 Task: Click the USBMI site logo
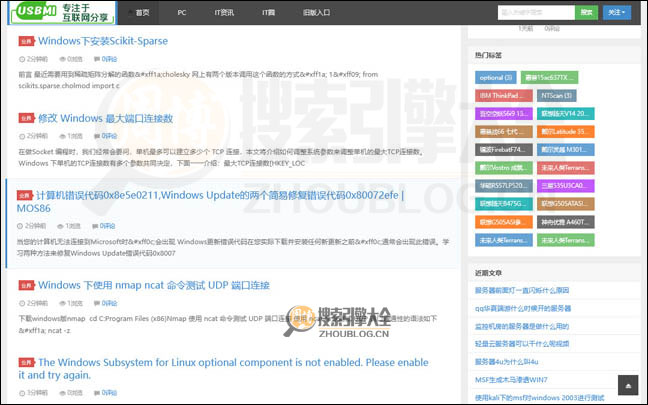(x=63, y=12)
